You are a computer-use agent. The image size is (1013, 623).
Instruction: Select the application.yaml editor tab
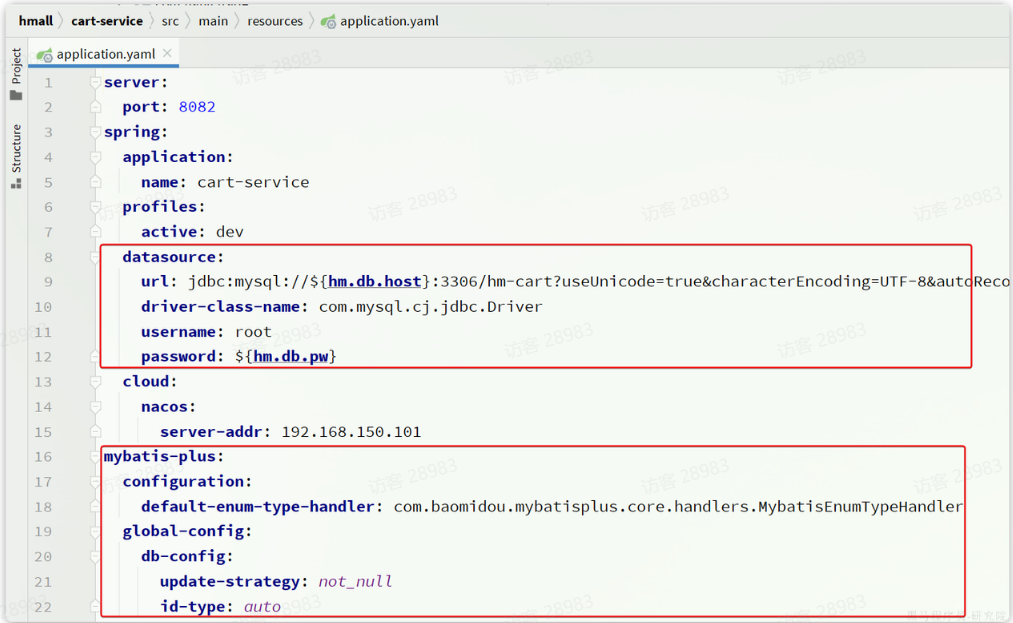[x=103, y=54]
